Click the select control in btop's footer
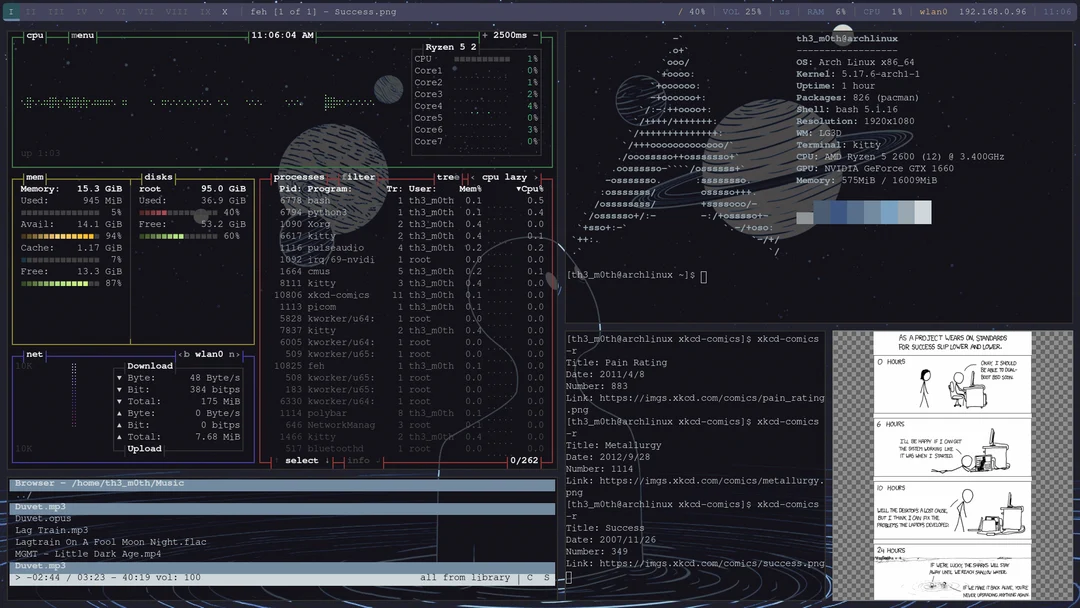This screenshot has height=608, width=1080. pyautogui.click(x=302, y=461)
